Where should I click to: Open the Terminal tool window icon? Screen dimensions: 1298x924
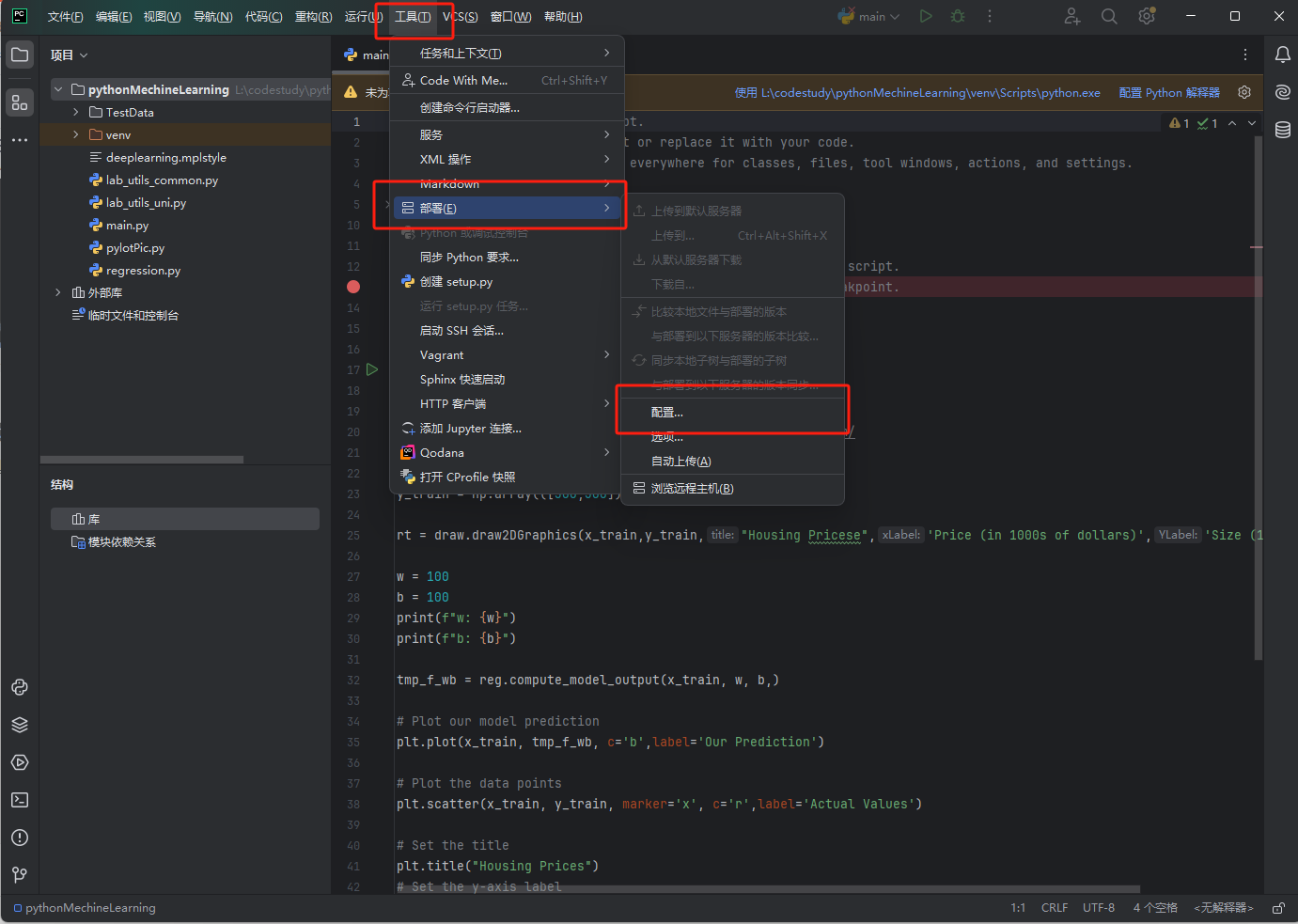coord(20,800)
